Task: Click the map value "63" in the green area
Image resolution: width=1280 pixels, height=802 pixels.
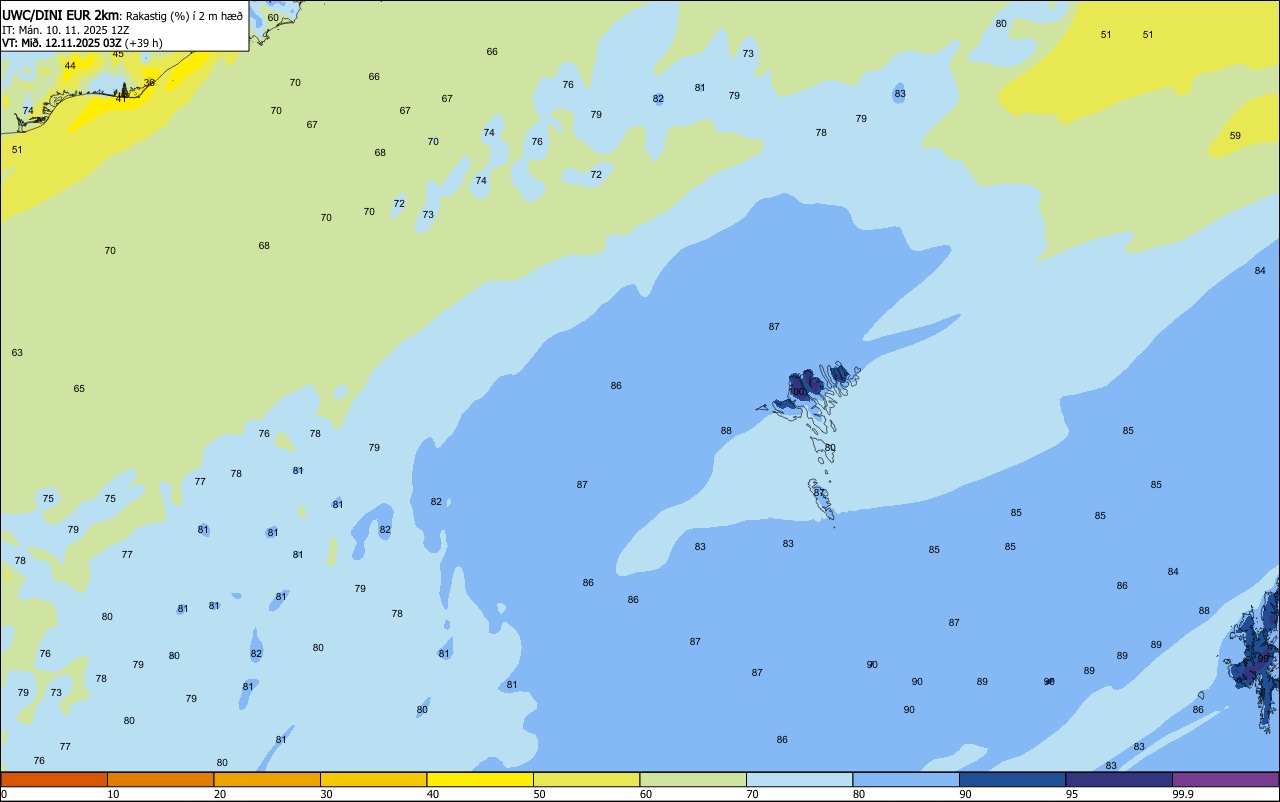Action: click(x=17, y=353)
